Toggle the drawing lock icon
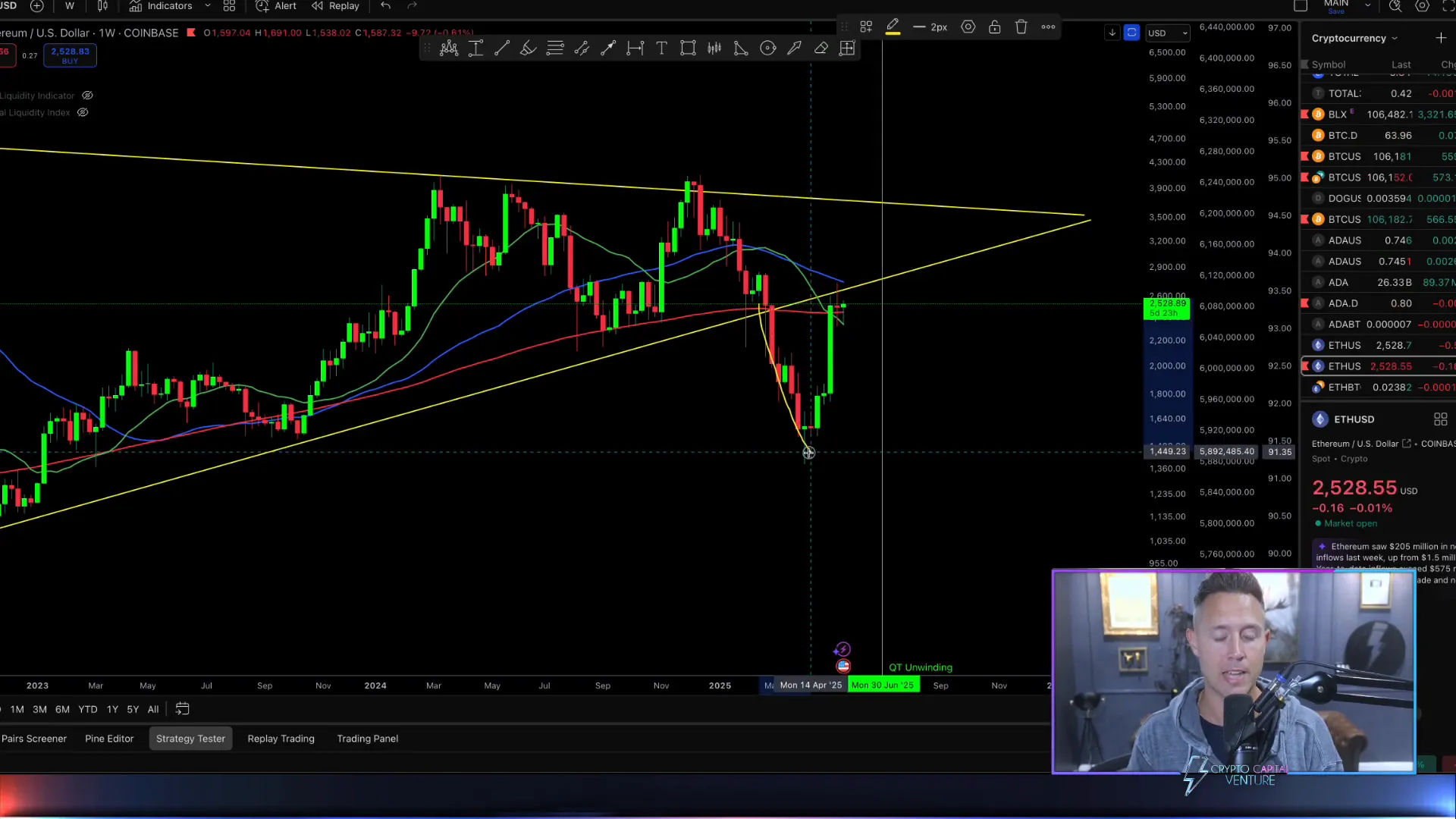The width and height of the screenshot is (1456, 819). click(x=995, y=27)
